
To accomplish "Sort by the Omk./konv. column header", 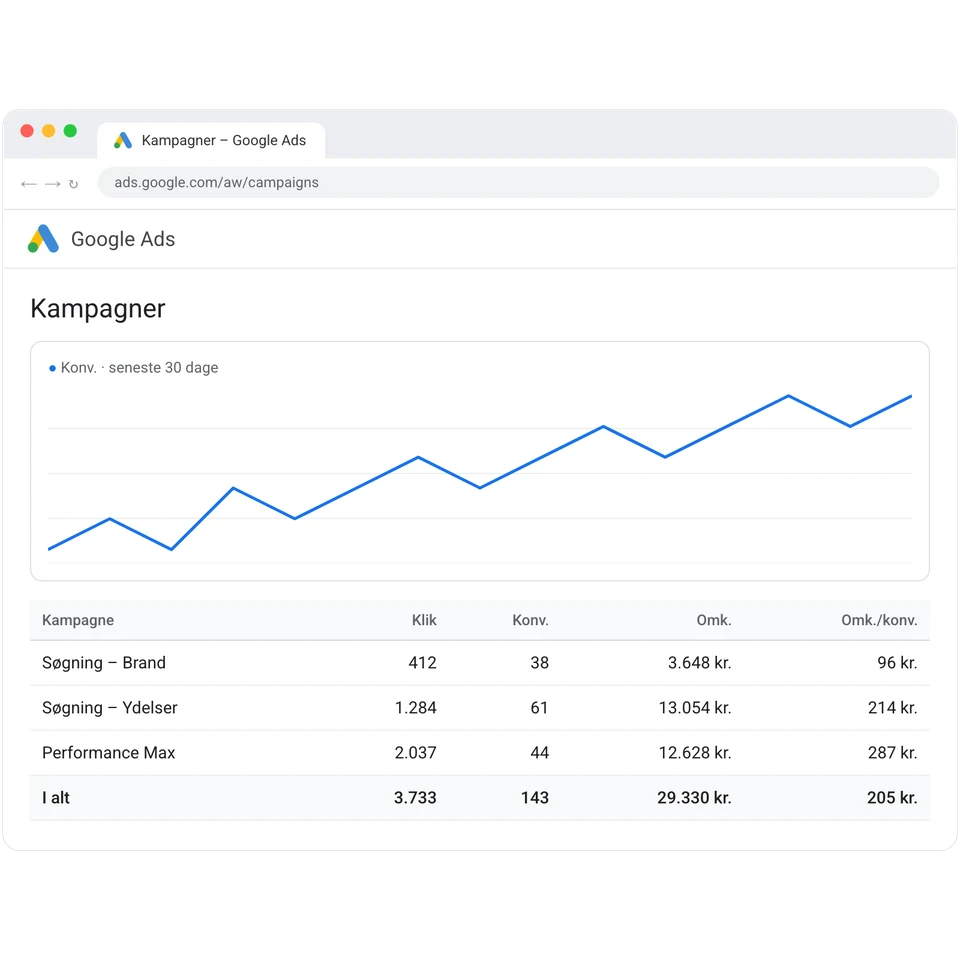I will tap(879, 620).
